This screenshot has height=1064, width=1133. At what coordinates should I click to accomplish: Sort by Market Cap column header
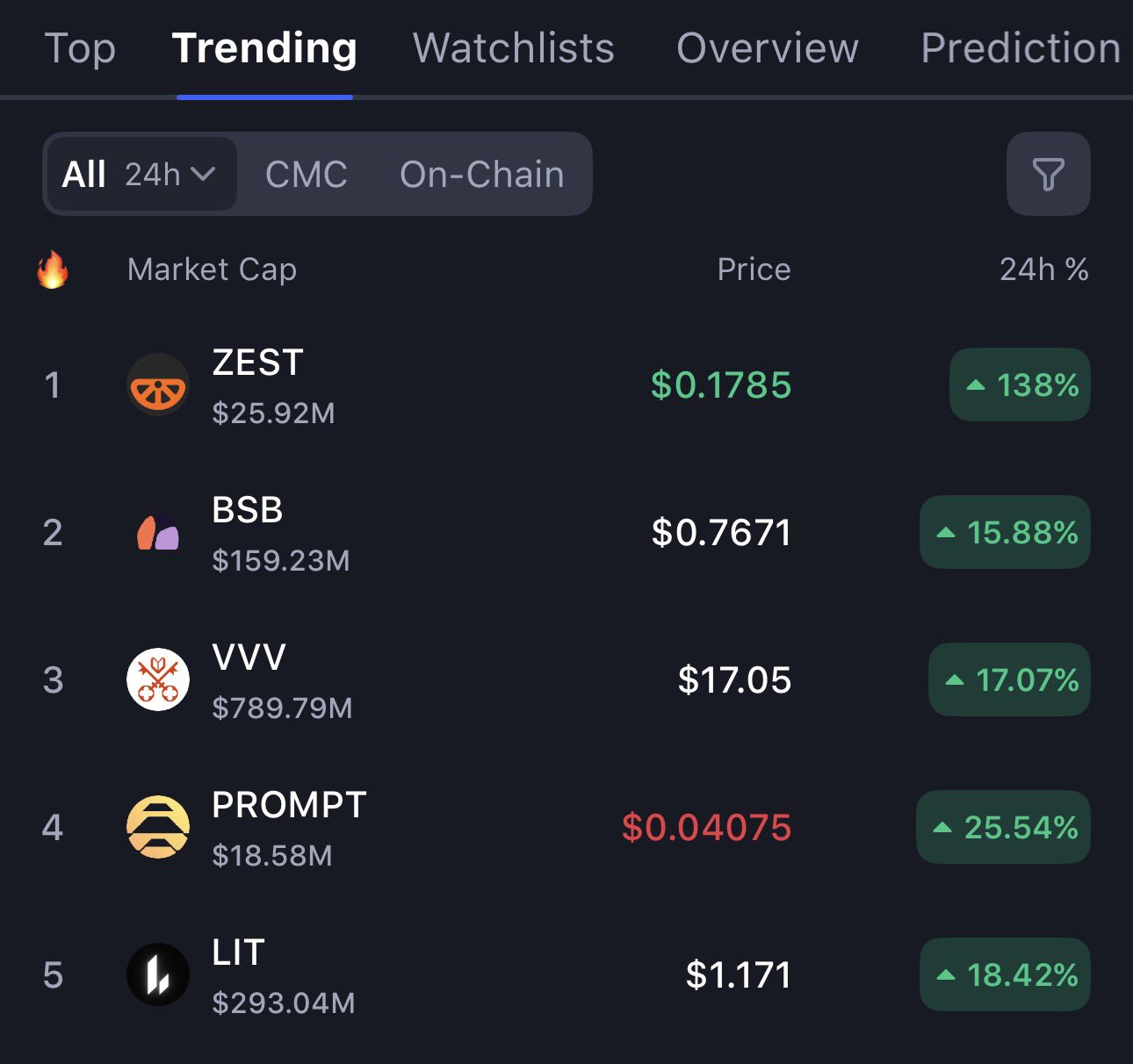[x=212, y=270]
